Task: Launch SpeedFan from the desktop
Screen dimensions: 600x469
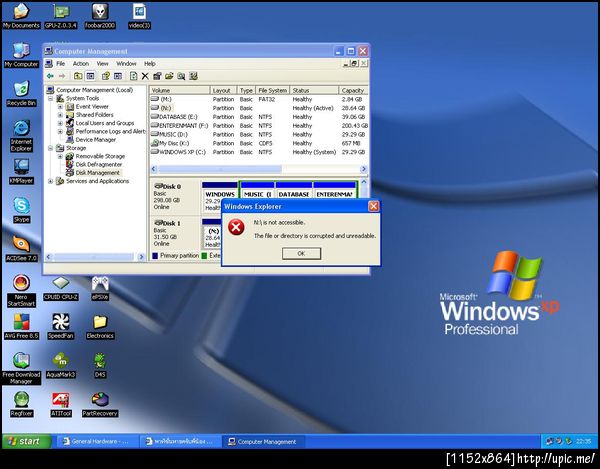Action: pos(61,326)
